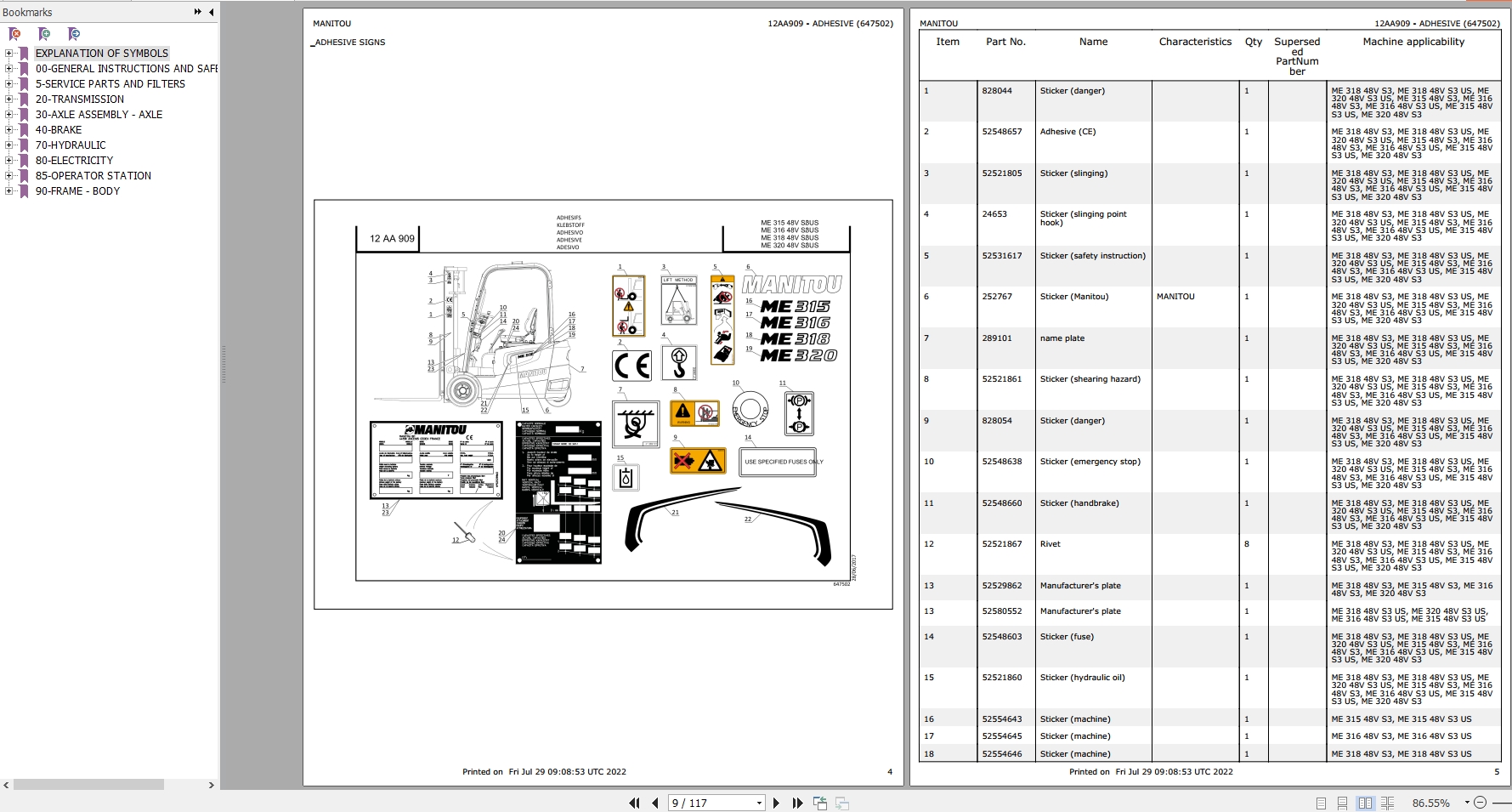
Task: Switch to single page view
Action: [x=1321, y=803]
